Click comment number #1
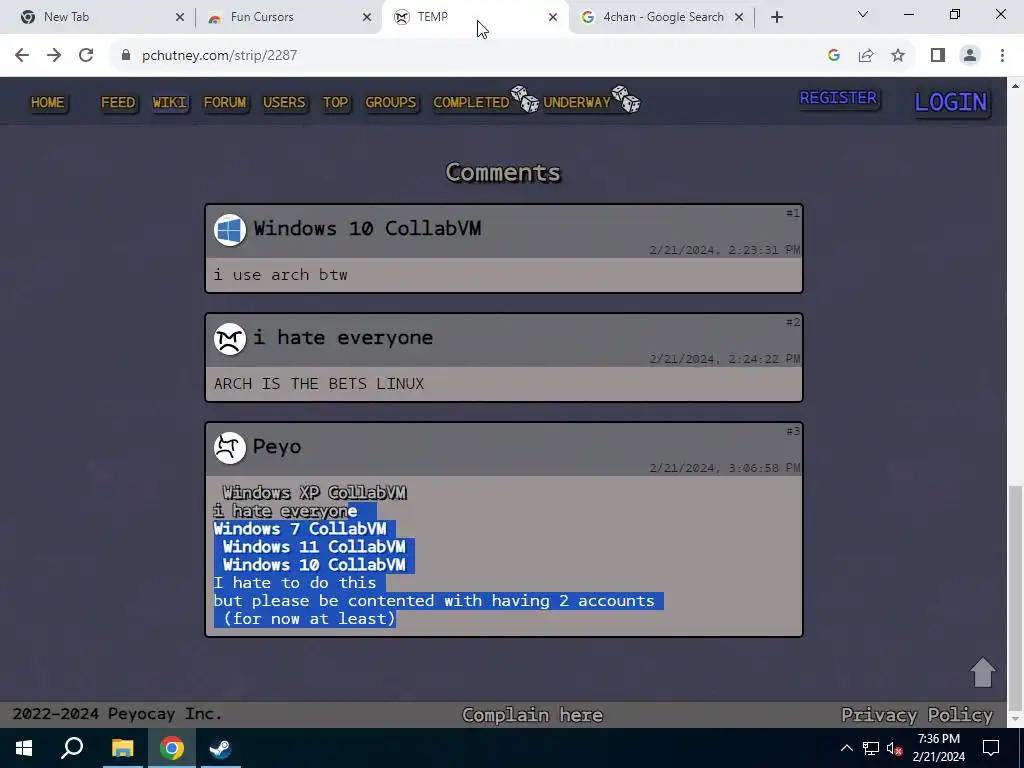 793,213
